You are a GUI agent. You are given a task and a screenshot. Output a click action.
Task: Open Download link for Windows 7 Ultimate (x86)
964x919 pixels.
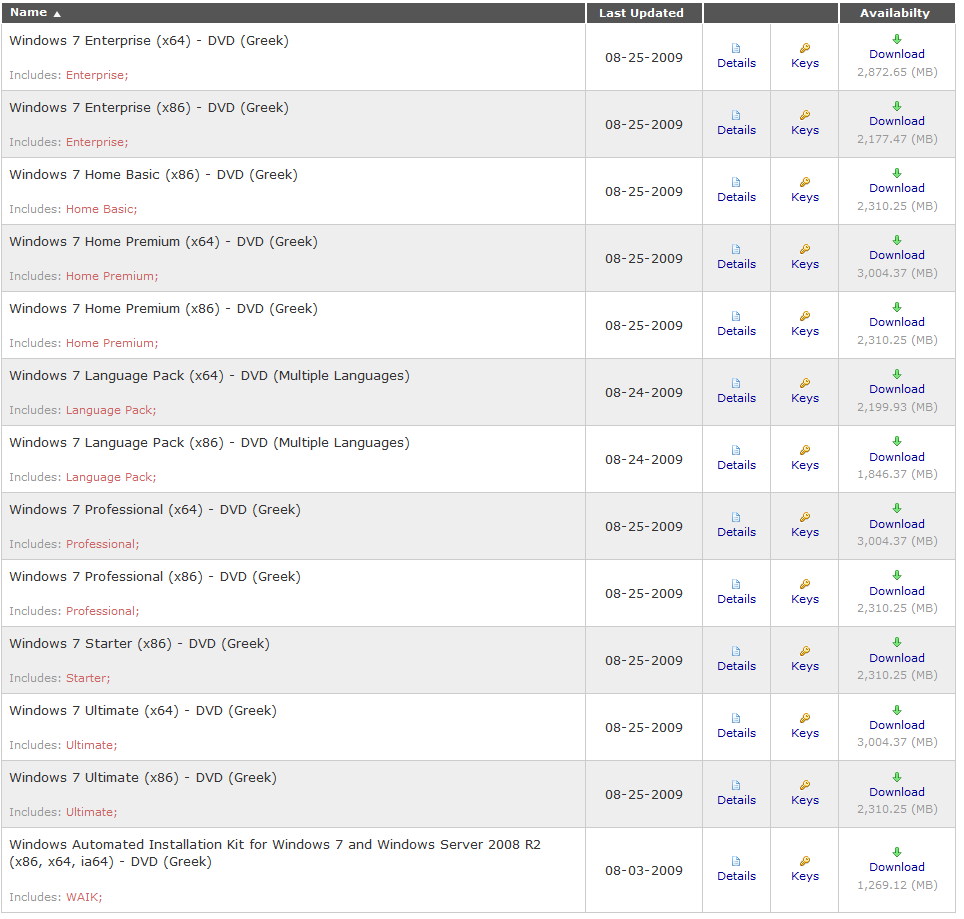click(896, 792)
